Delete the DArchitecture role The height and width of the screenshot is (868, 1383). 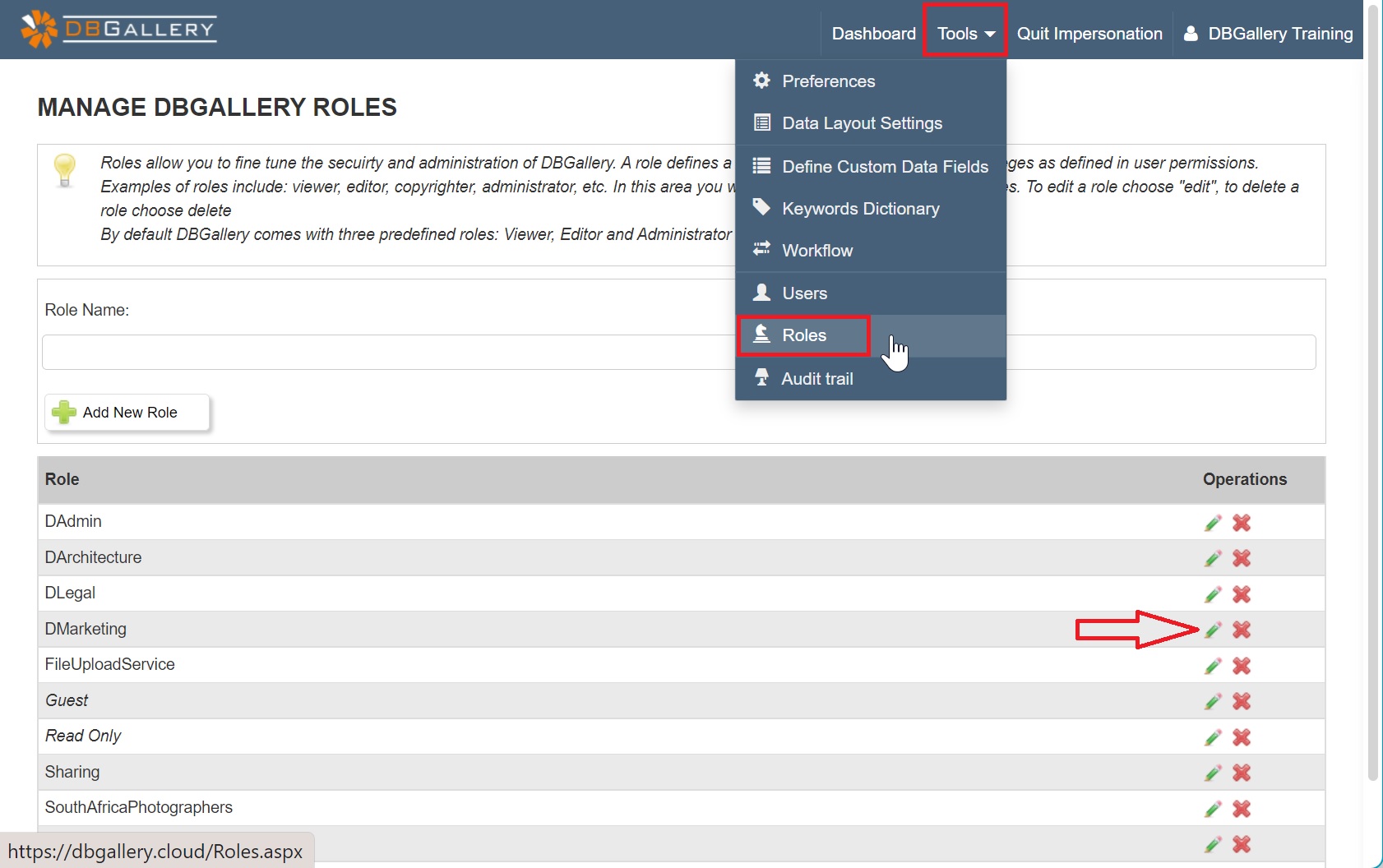pyautogui.click(x=1242, y=558)
